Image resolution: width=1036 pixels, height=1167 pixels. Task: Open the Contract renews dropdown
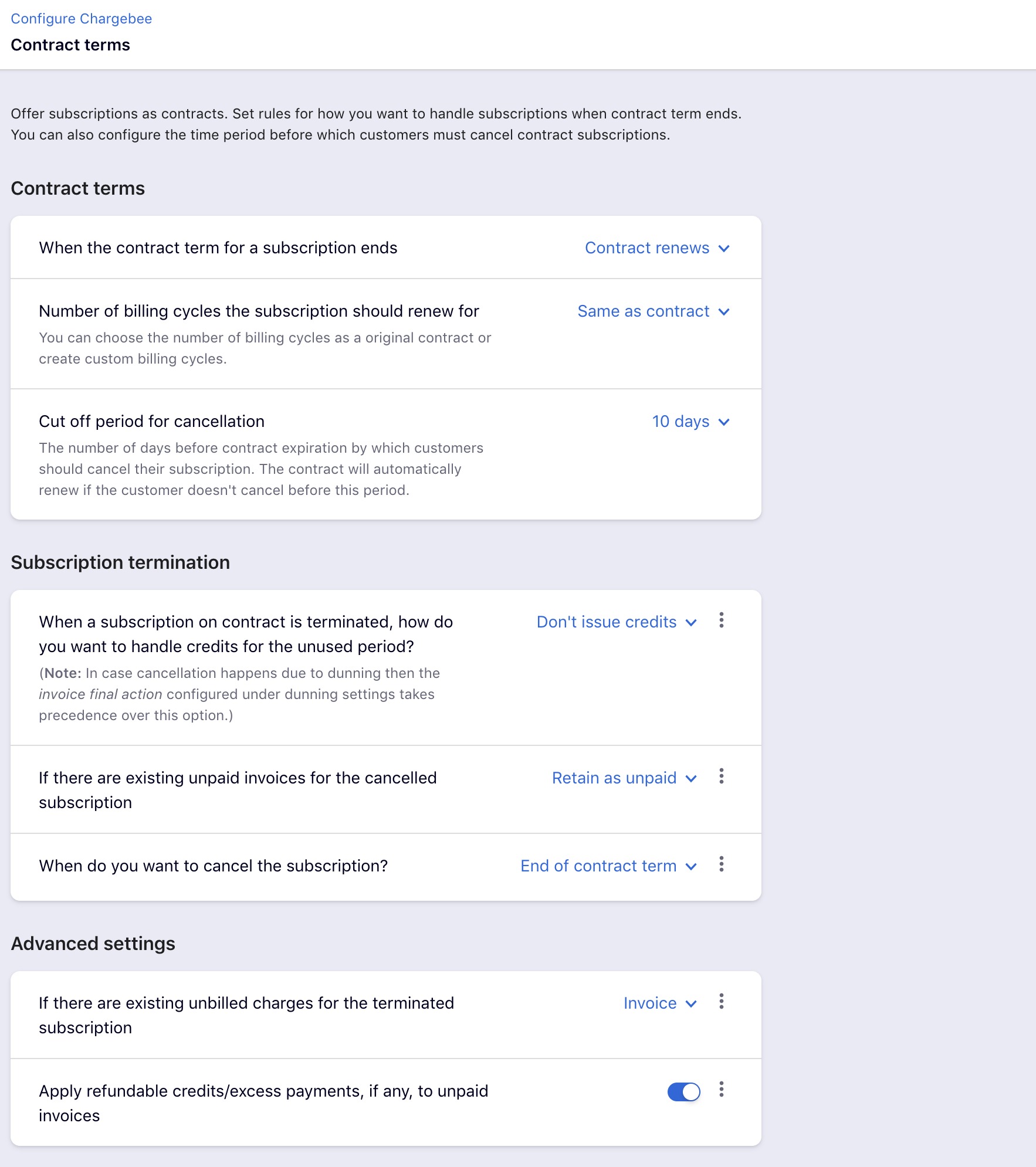click(x=647, y=248)
